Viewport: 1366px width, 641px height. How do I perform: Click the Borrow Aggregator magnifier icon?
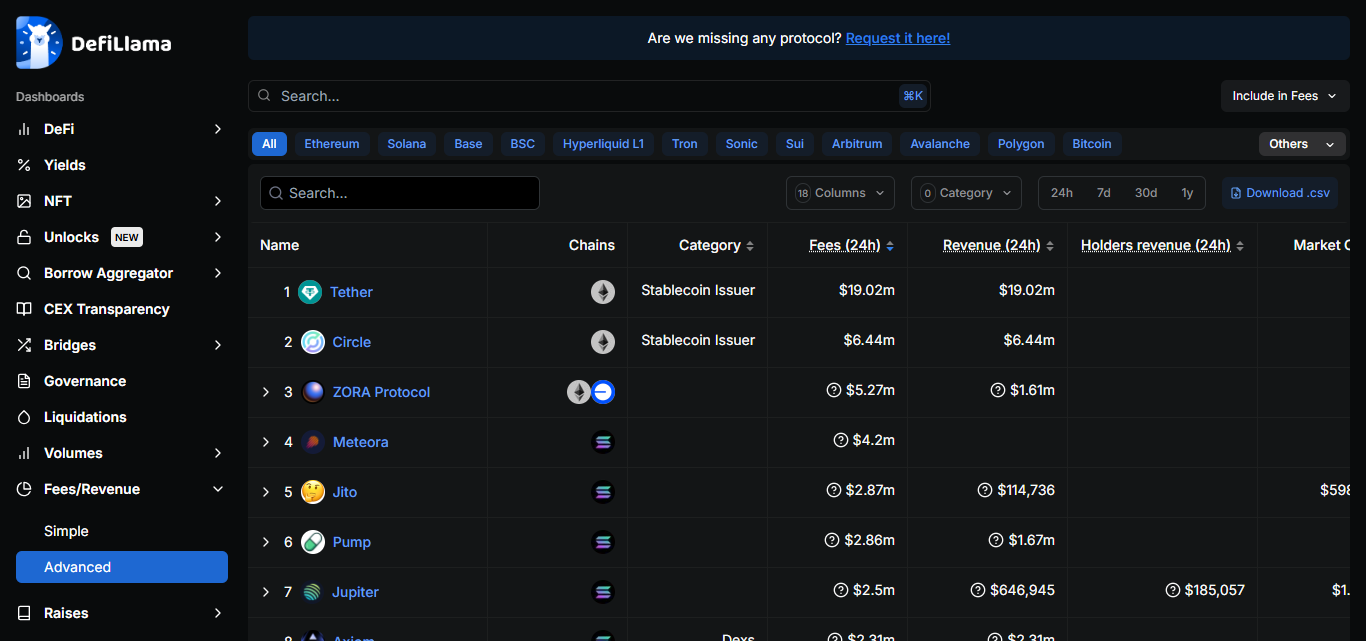coord(24,273)
